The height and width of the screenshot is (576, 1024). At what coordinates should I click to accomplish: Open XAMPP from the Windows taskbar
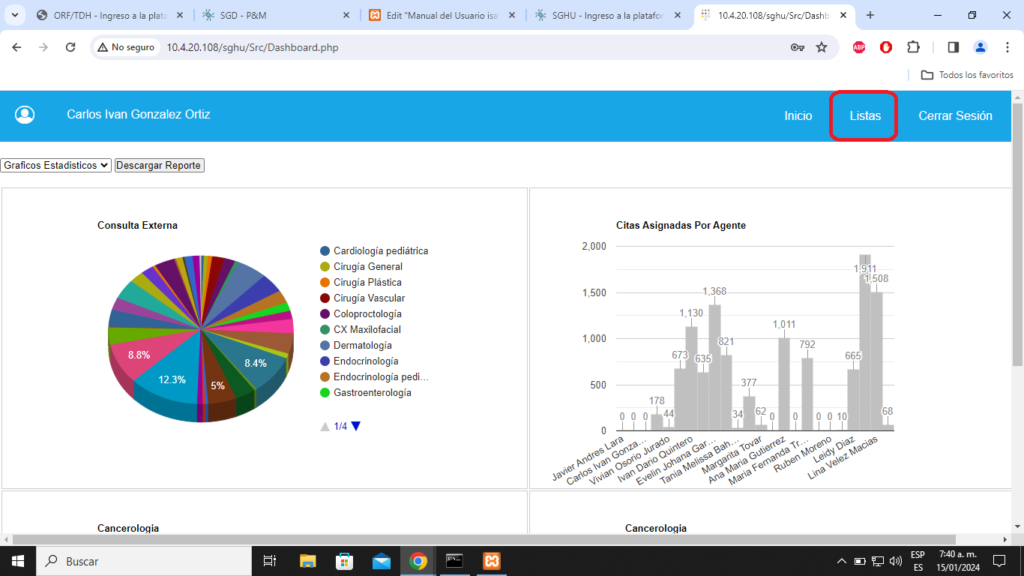(491, 561)
